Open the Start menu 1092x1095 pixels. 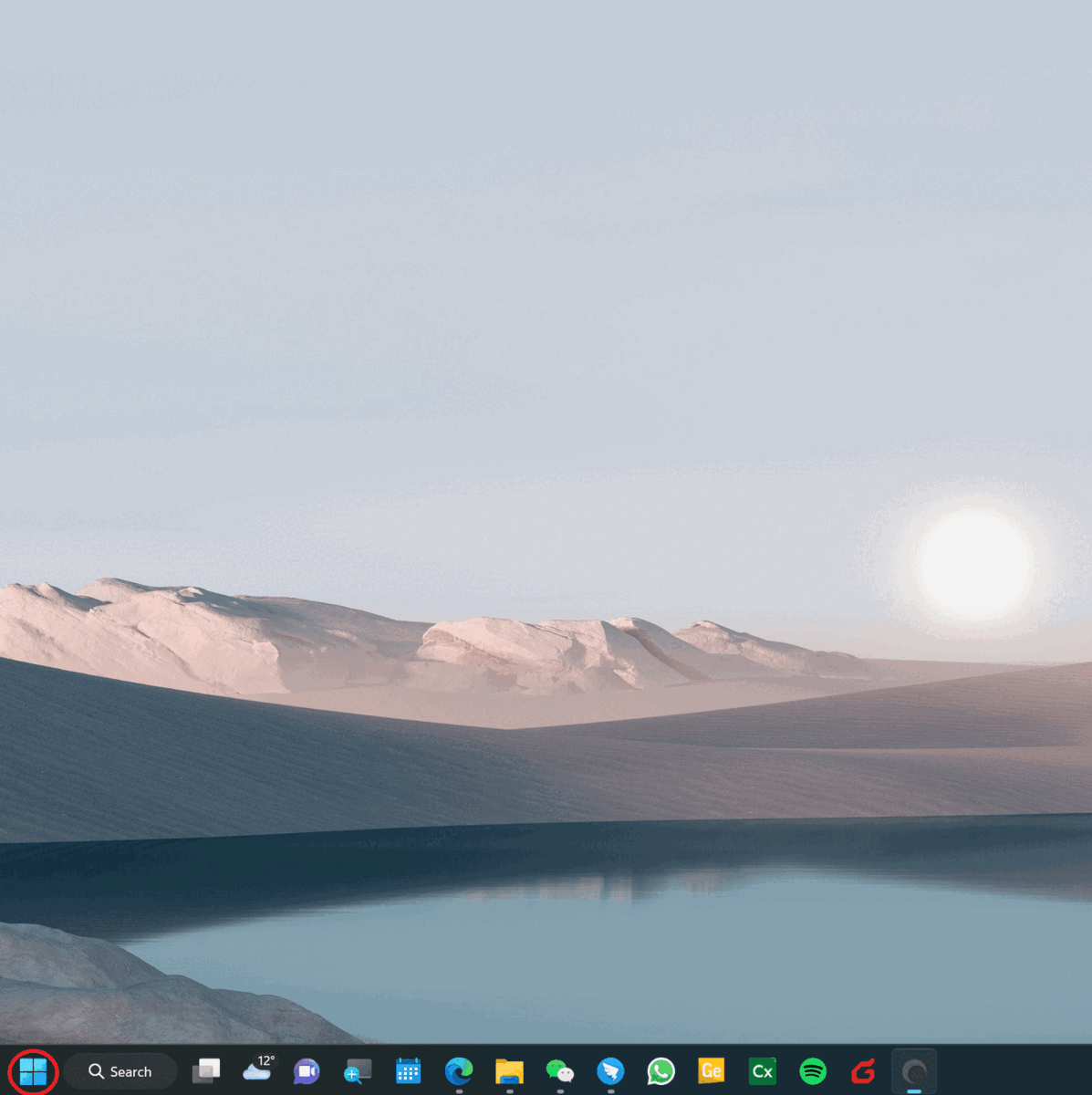[33, 1071]
